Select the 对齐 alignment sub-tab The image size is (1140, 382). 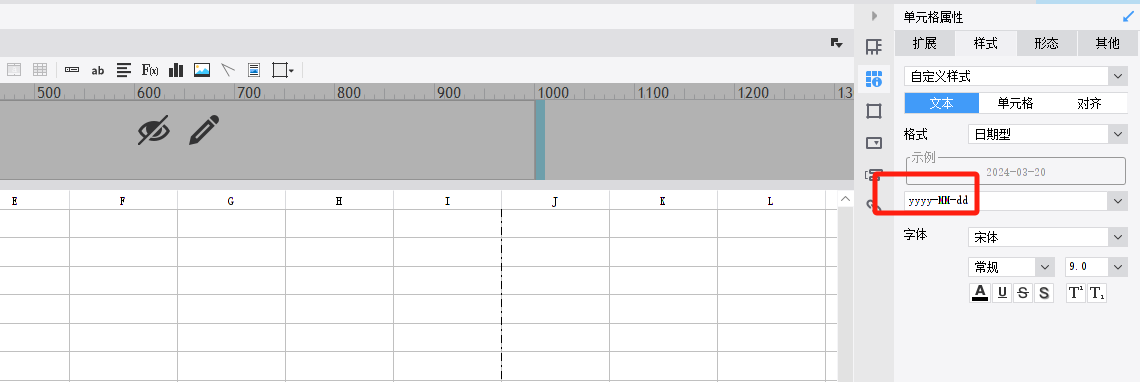pos(1089,103)
